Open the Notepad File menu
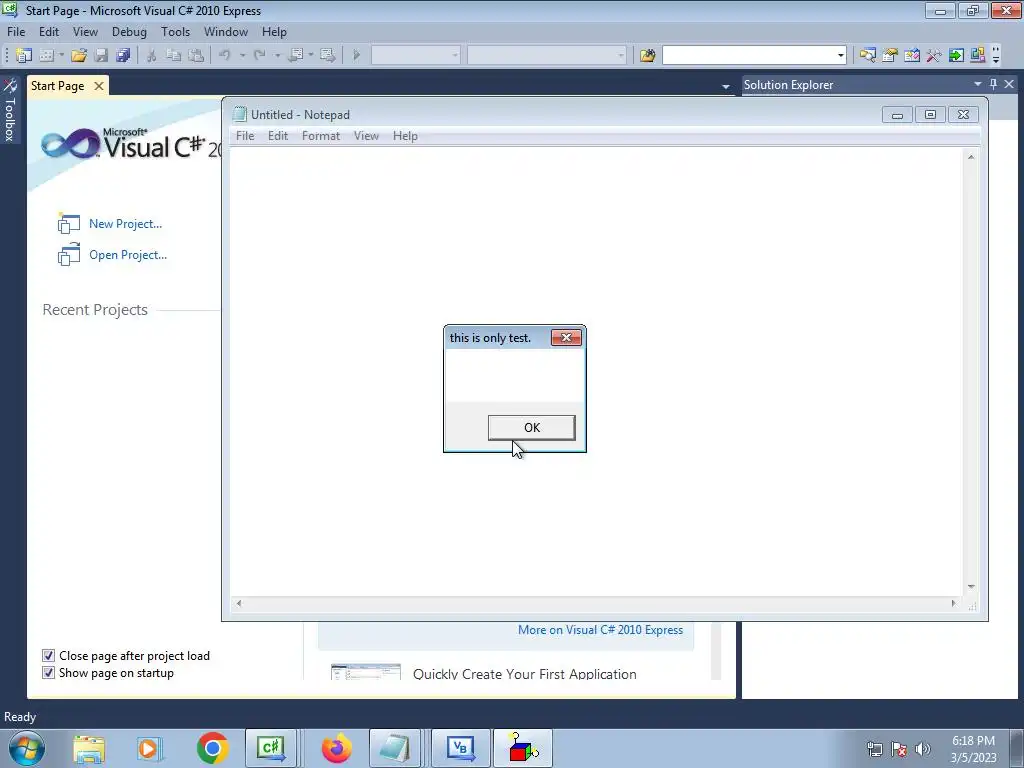 coord(245,136)
